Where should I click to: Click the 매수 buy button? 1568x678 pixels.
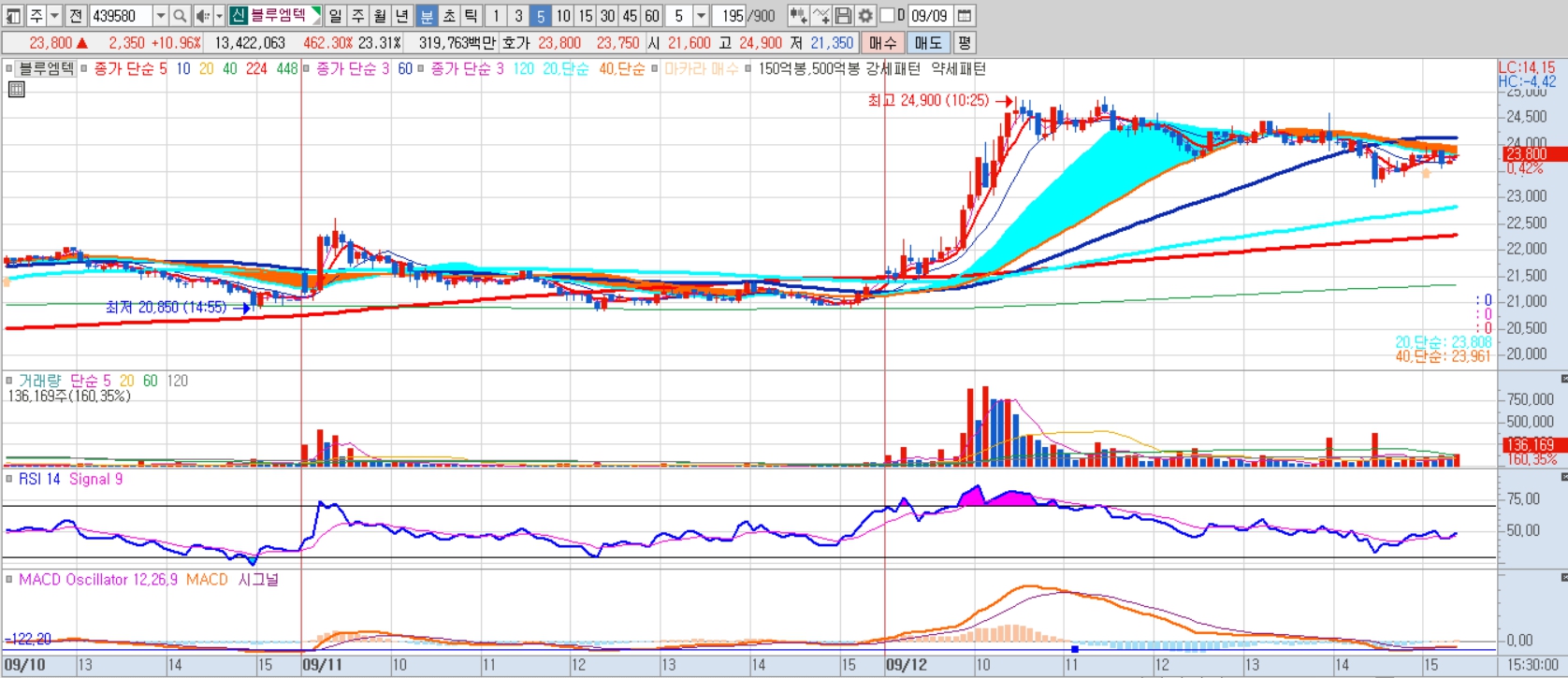tap(882, 43)
